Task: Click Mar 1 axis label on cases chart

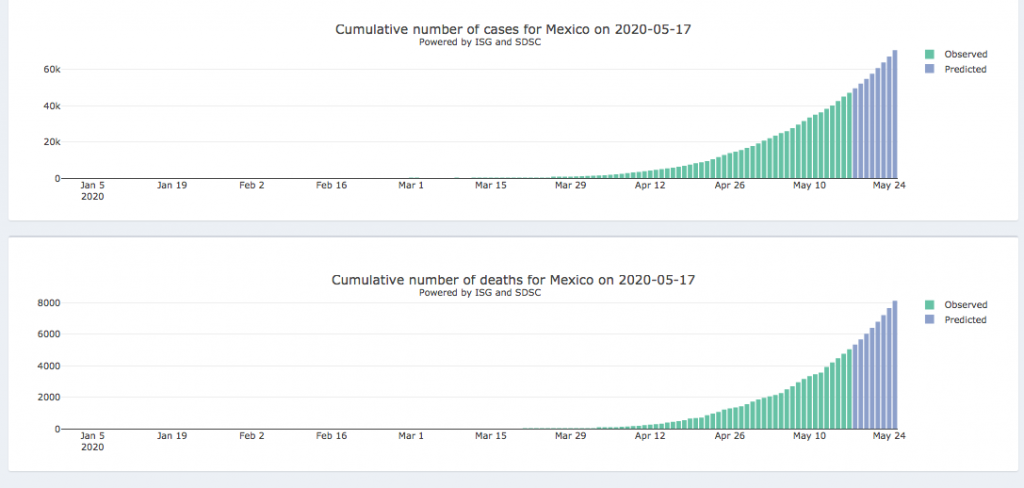Action: (x=410, y=185)
